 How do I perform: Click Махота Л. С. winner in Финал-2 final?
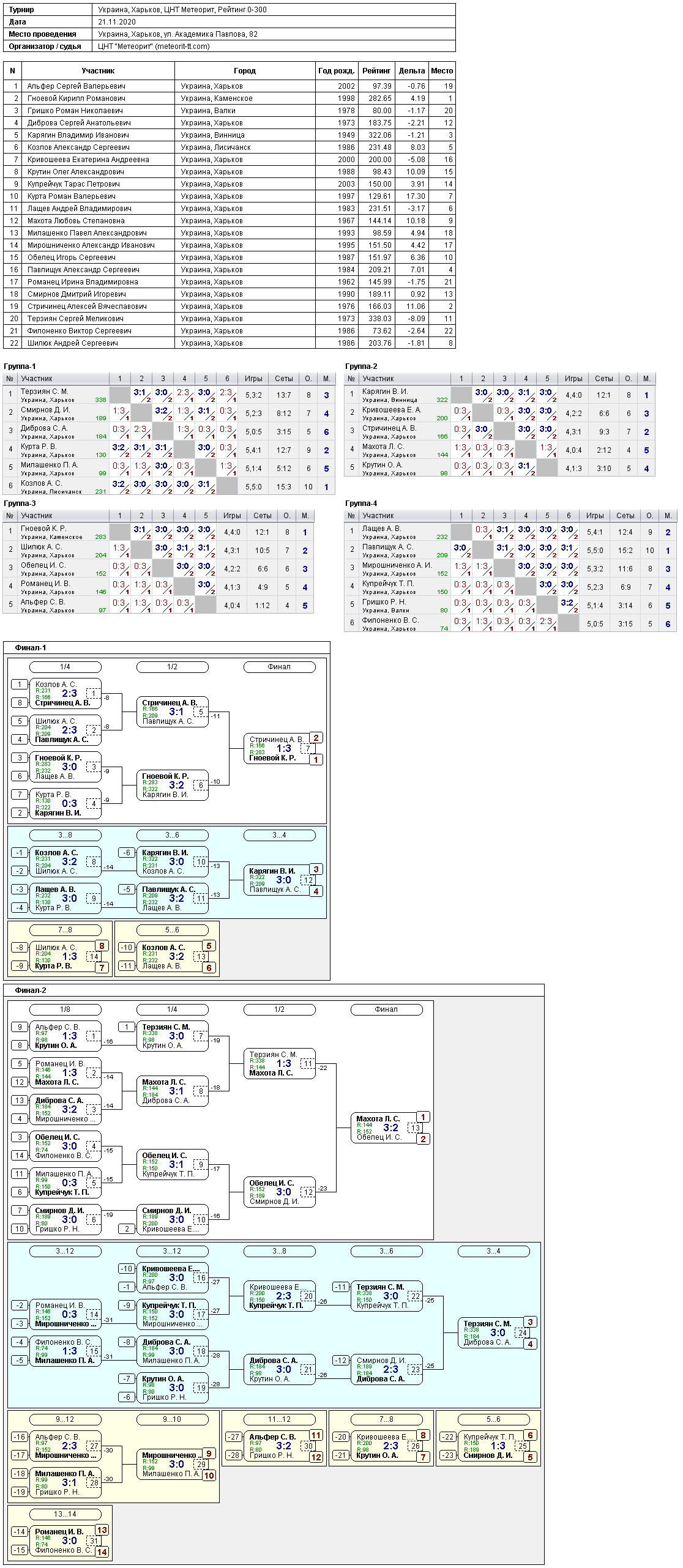click(378, 1119)
